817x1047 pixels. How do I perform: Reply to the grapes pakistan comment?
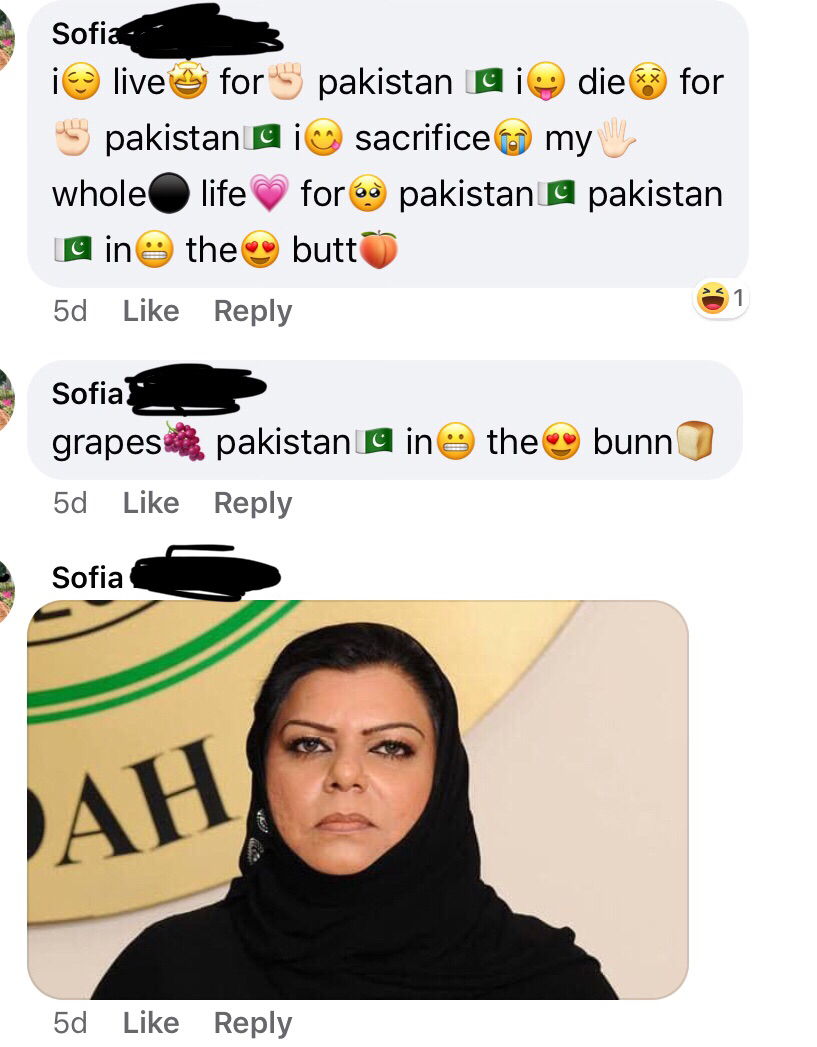tap(253, 503)
